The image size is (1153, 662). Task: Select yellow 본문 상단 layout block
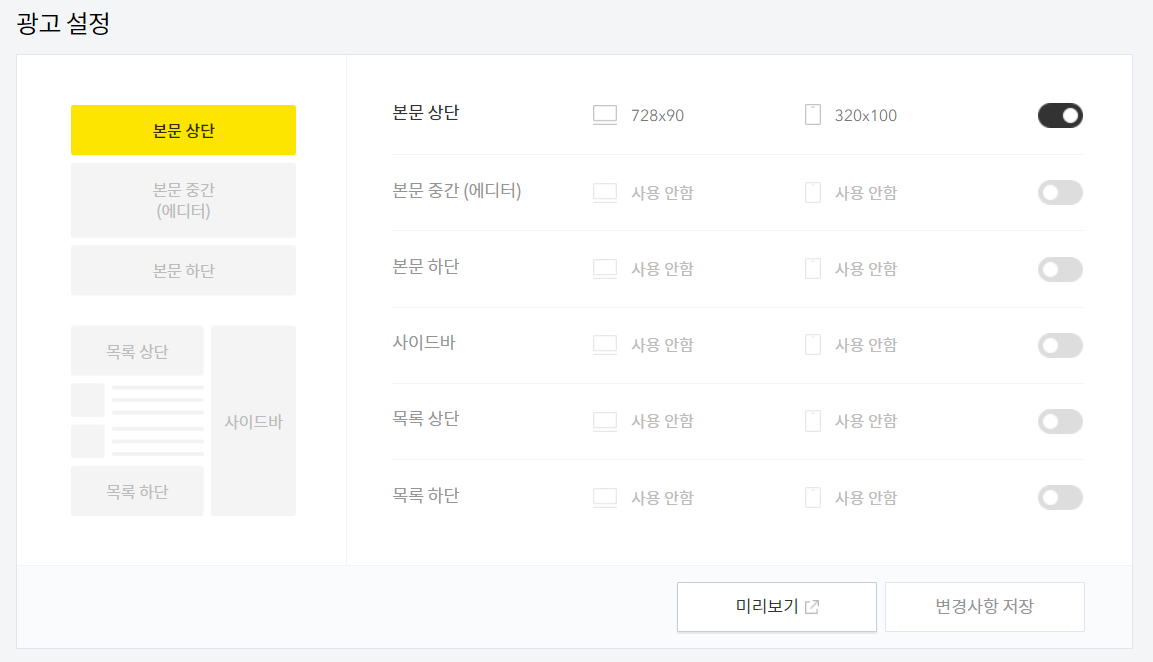click(x=183, y=130)
